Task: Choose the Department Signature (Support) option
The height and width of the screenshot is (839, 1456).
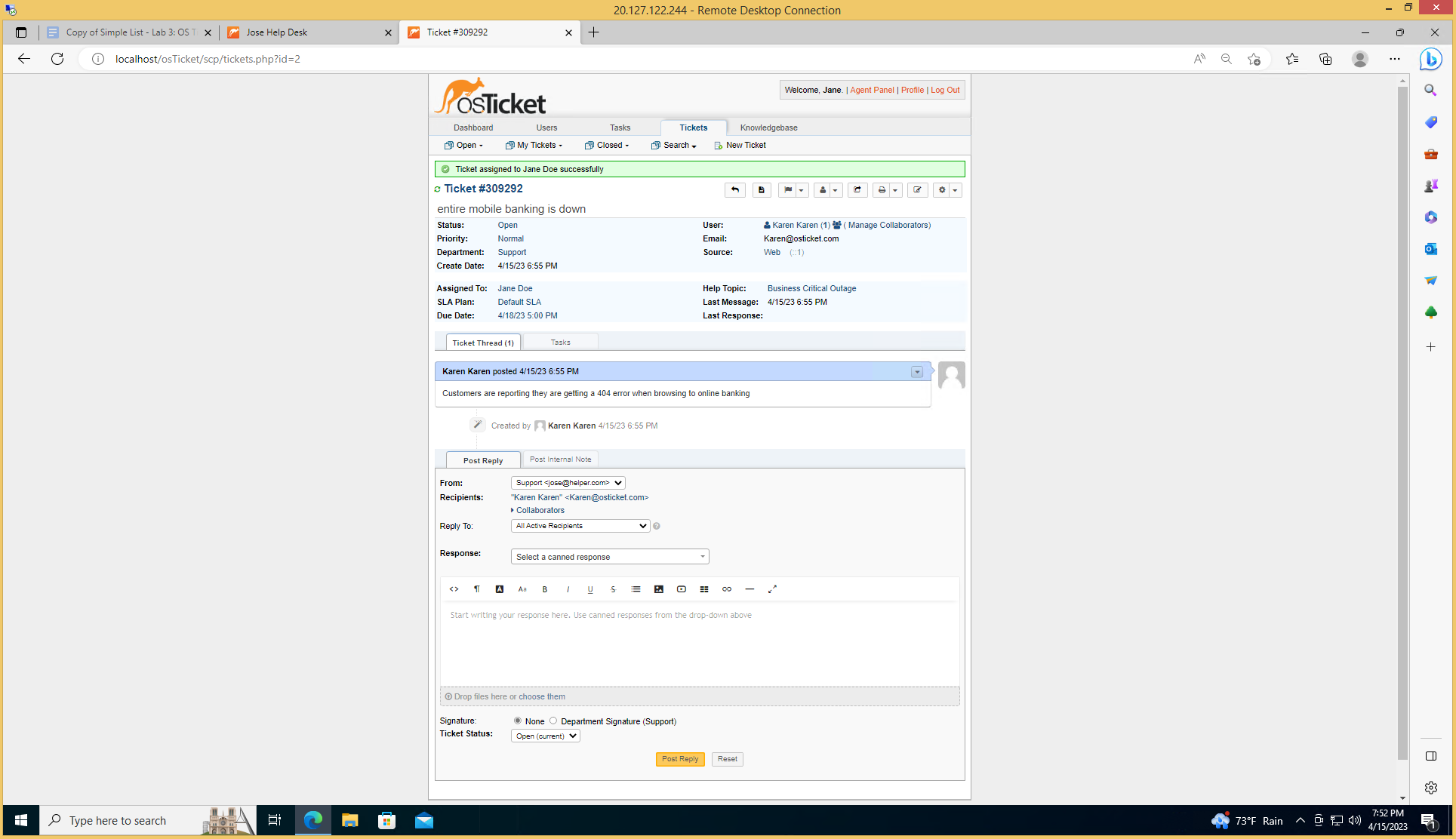Action: (553, 721)
